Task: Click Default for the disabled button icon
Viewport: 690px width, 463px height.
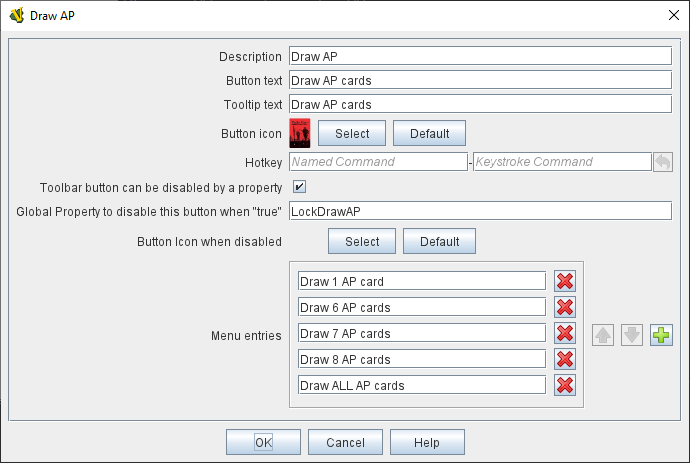Action: pos(439,241)
